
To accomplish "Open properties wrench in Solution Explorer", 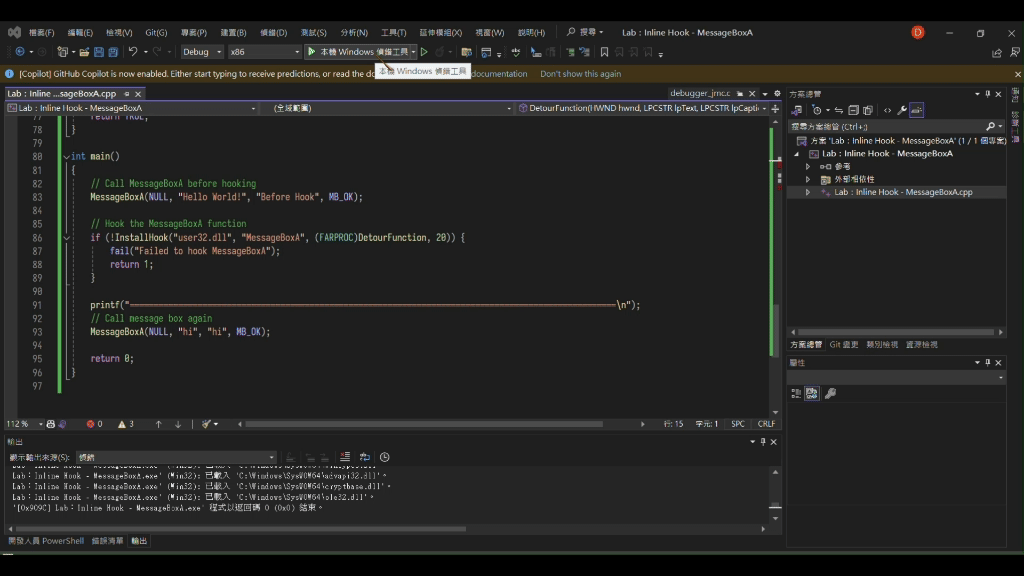I will tap(902, 110).
